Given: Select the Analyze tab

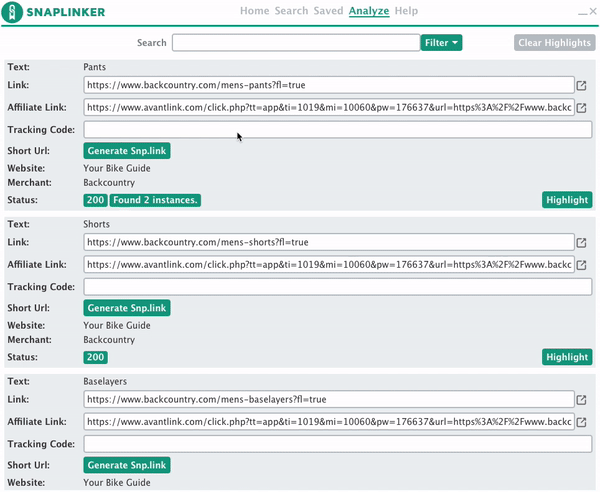Looking at the screenshot, I should pyautogui.click(x=369, y=11).
